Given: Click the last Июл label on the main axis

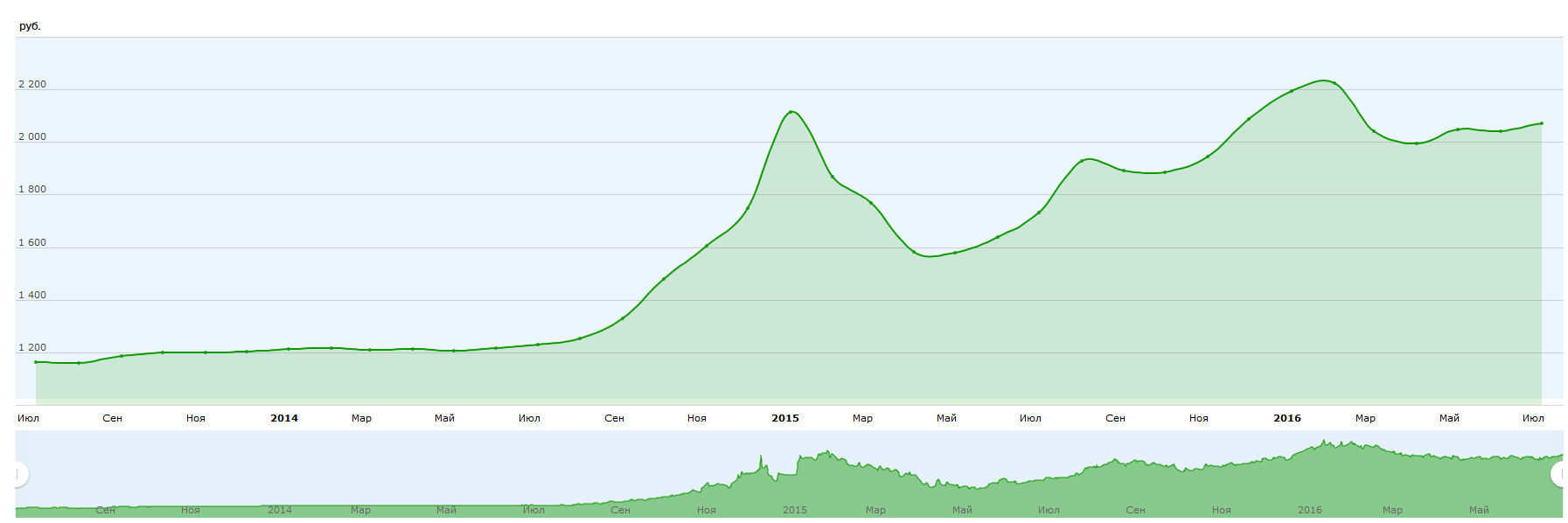Looking at the screenshot, I should (x=1532, y=418).
